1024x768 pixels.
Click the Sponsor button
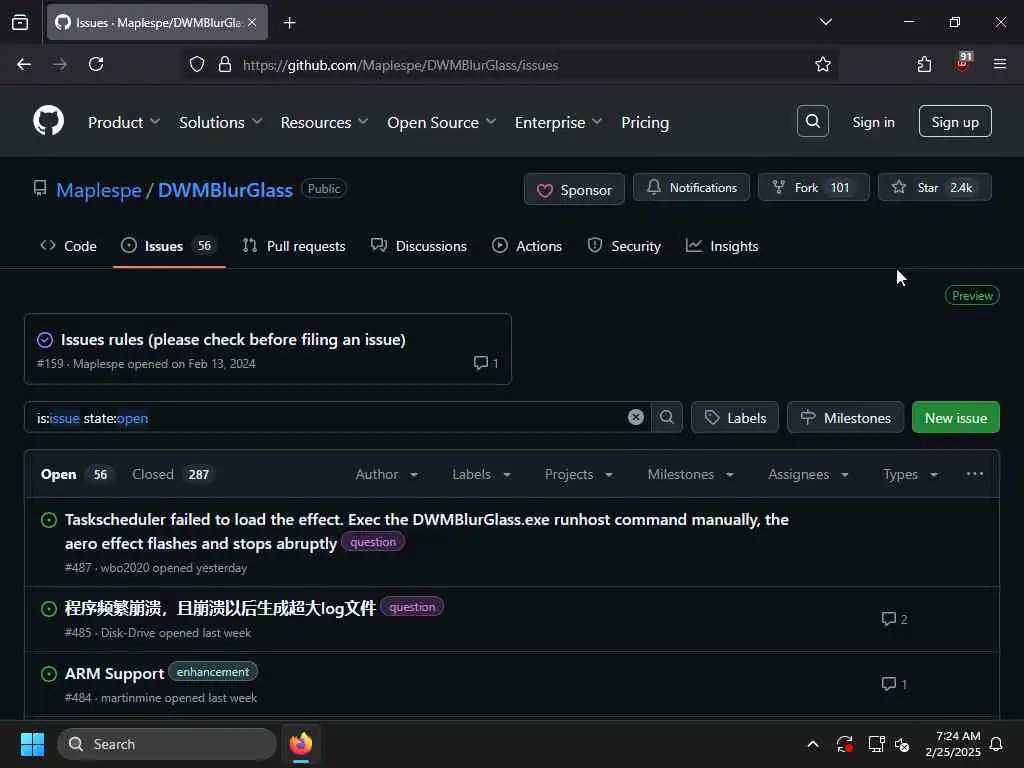pos(574,189)
